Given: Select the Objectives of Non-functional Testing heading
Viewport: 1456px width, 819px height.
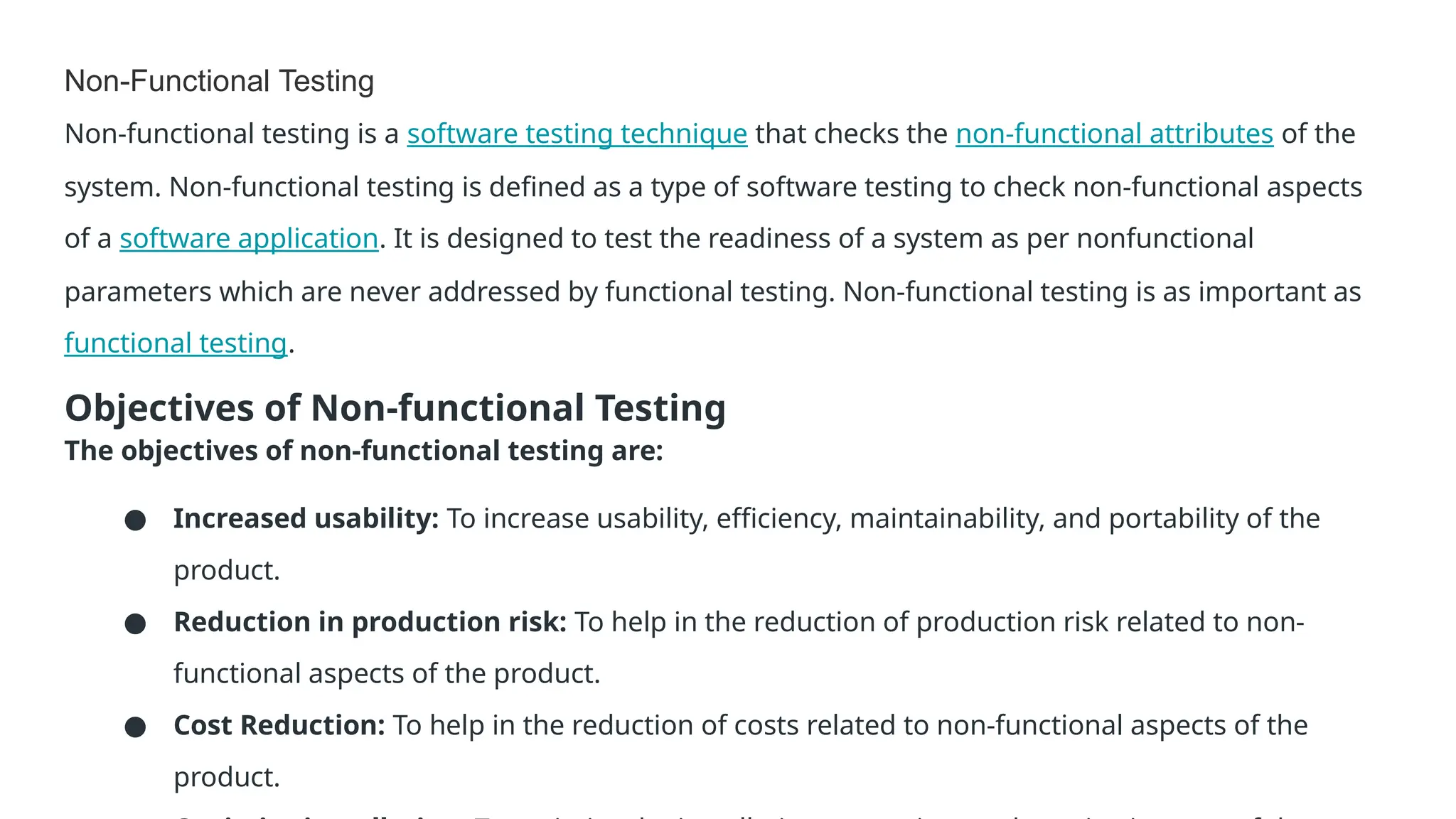Looking at the screenshot, I should pos(395,408).
